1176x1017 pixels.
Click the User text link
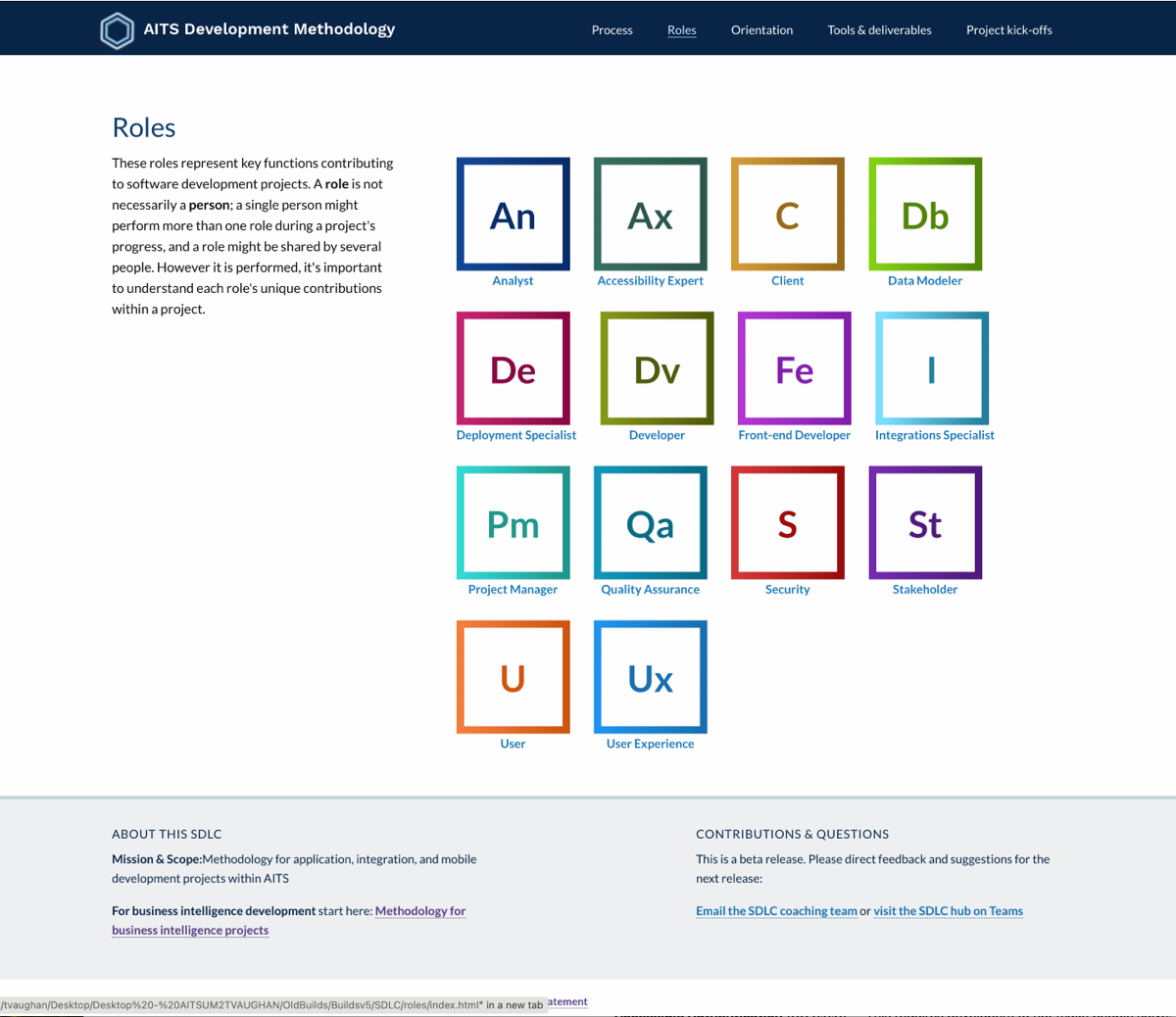point(514,744)
